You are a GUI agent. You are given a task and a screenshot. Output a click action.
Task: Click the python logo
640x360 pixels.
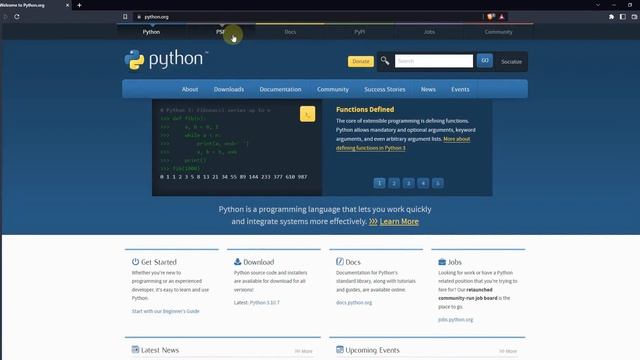click(x=166, y=60)
